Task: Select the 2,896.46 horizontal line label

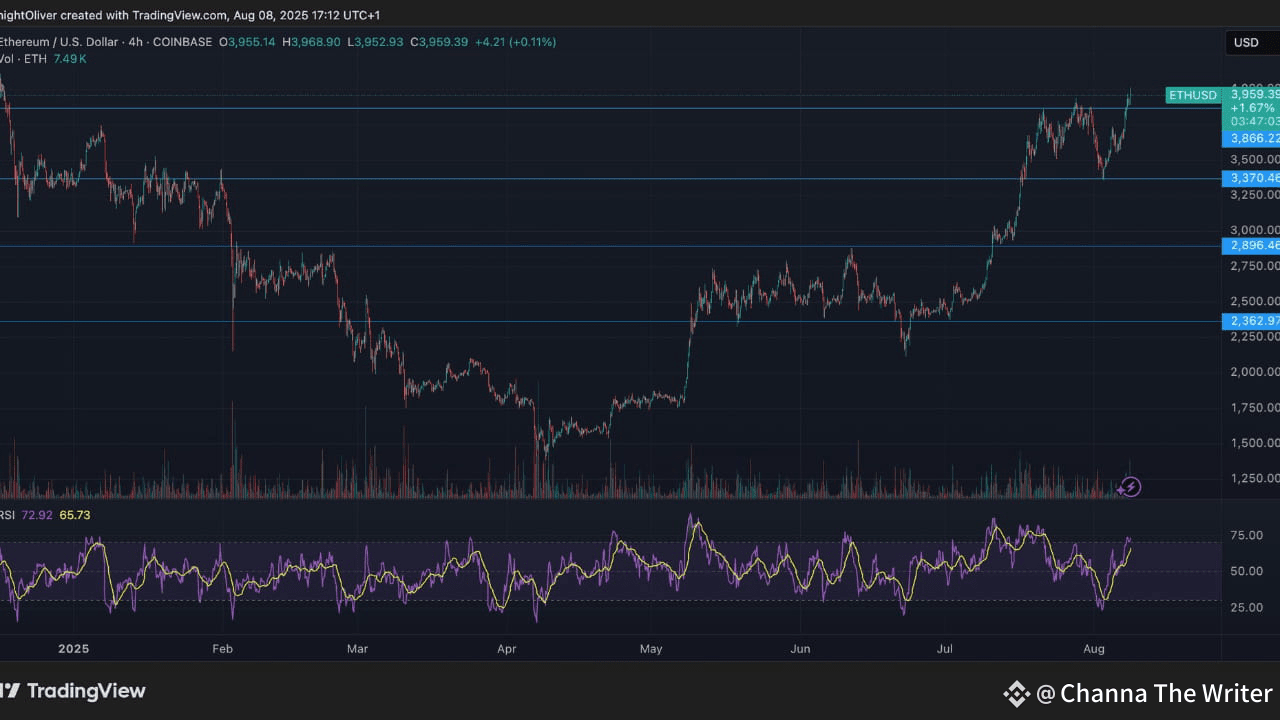Action: pos(1252,245)
